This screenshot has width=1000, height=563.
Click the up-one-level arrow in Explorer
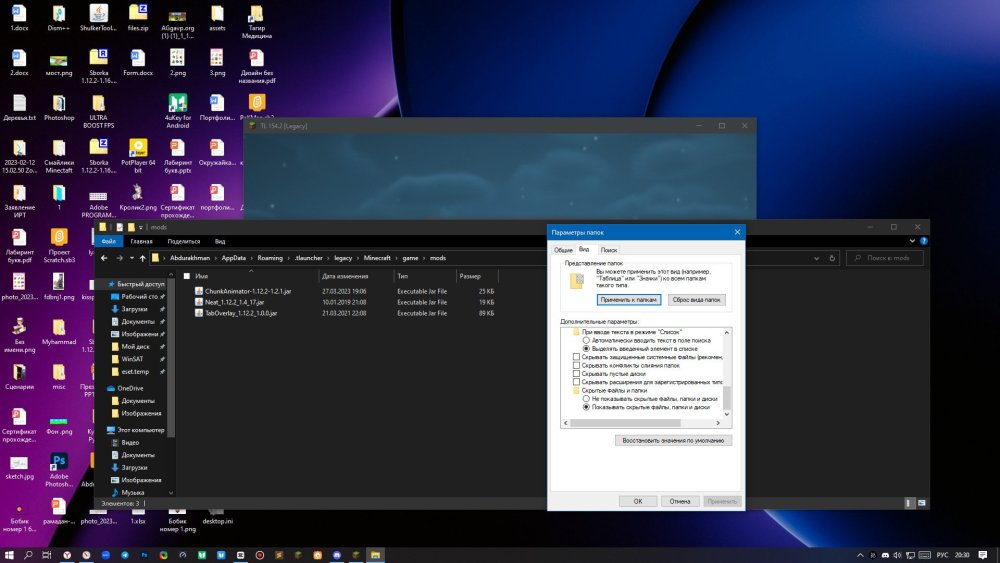[142, 258]
